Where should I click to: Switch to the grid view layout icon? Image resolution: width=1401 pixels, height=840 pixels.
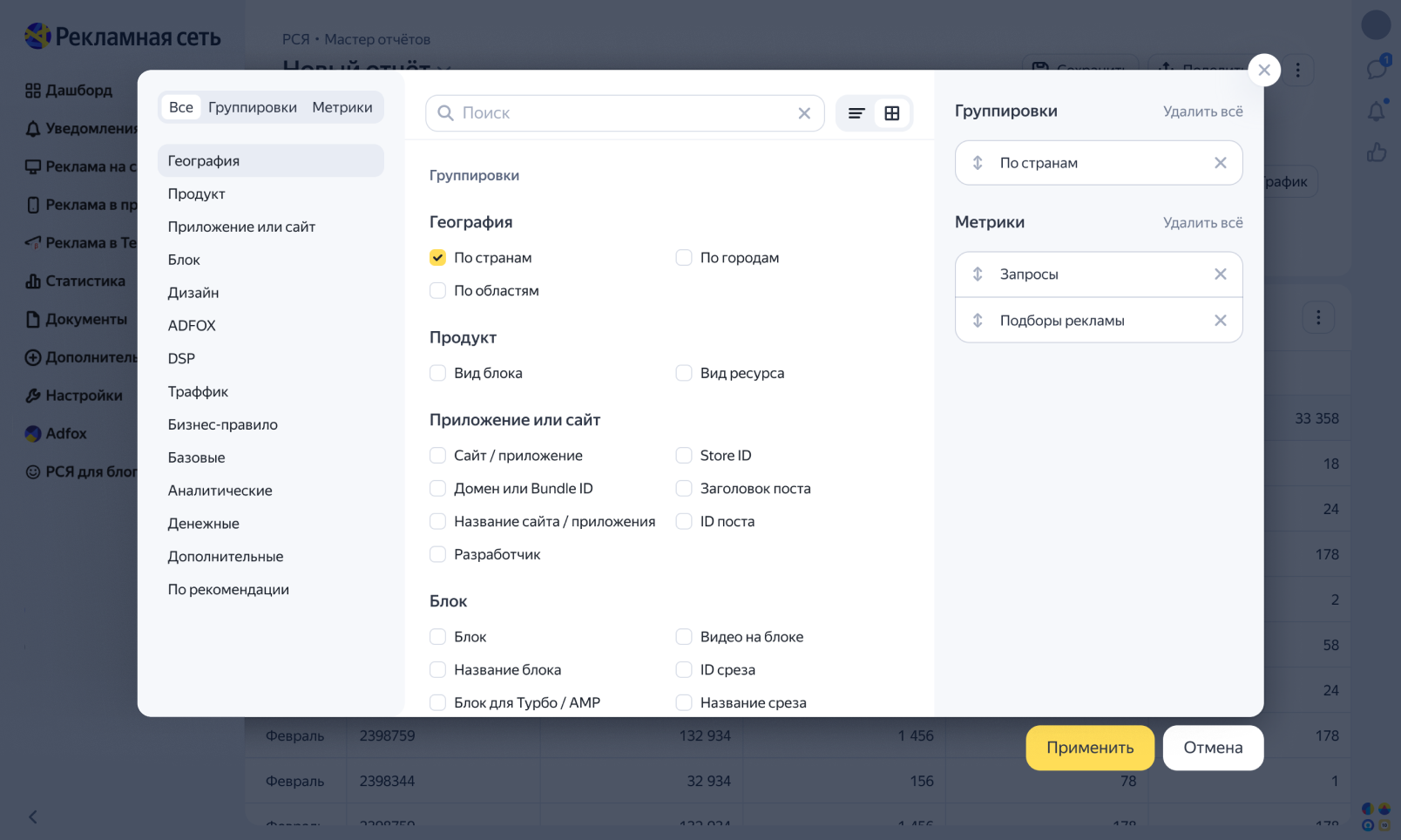pyautogui.click(x=892, y=113)
